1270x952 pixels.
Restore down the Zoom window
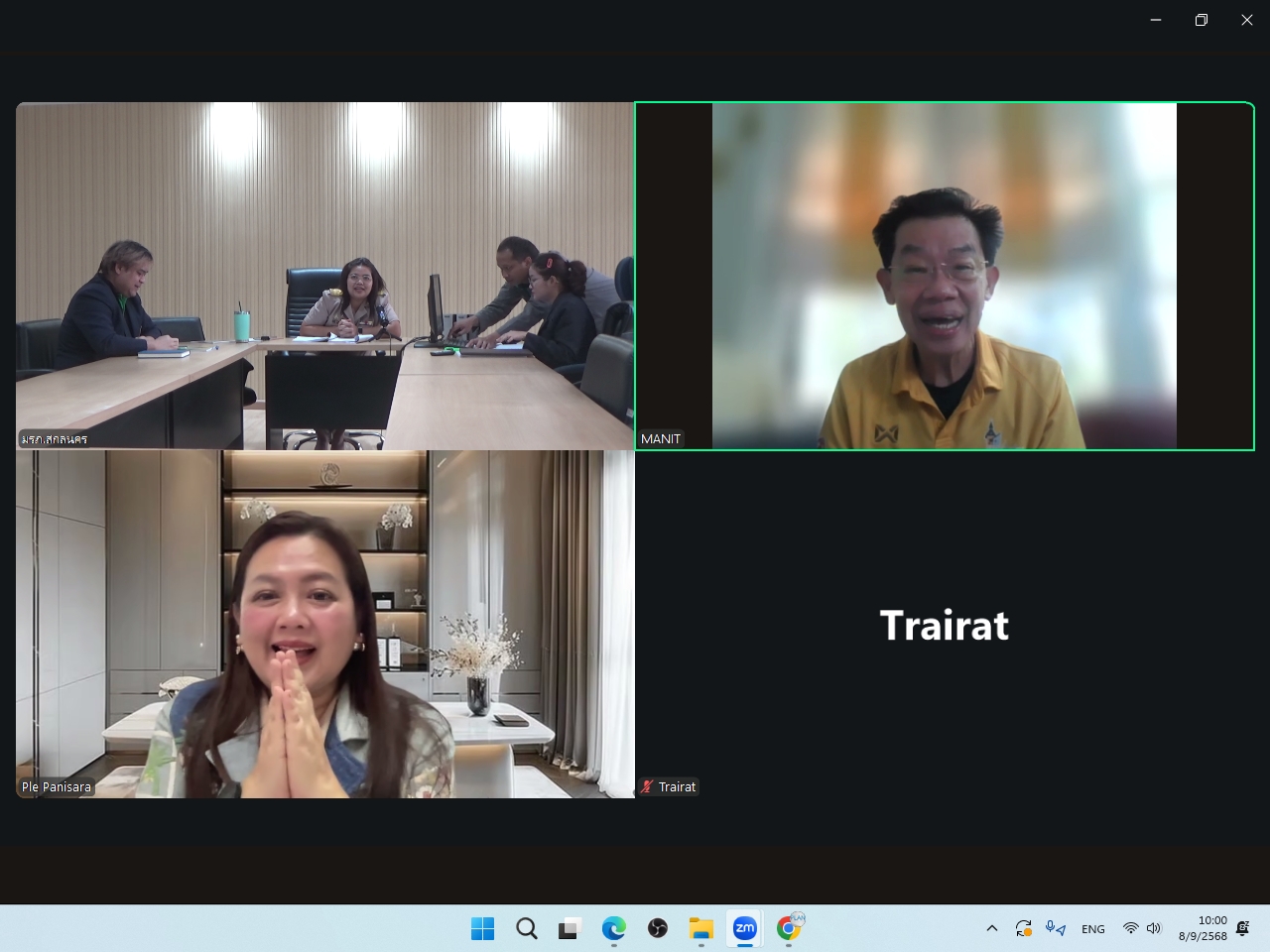coord(1201,20)
